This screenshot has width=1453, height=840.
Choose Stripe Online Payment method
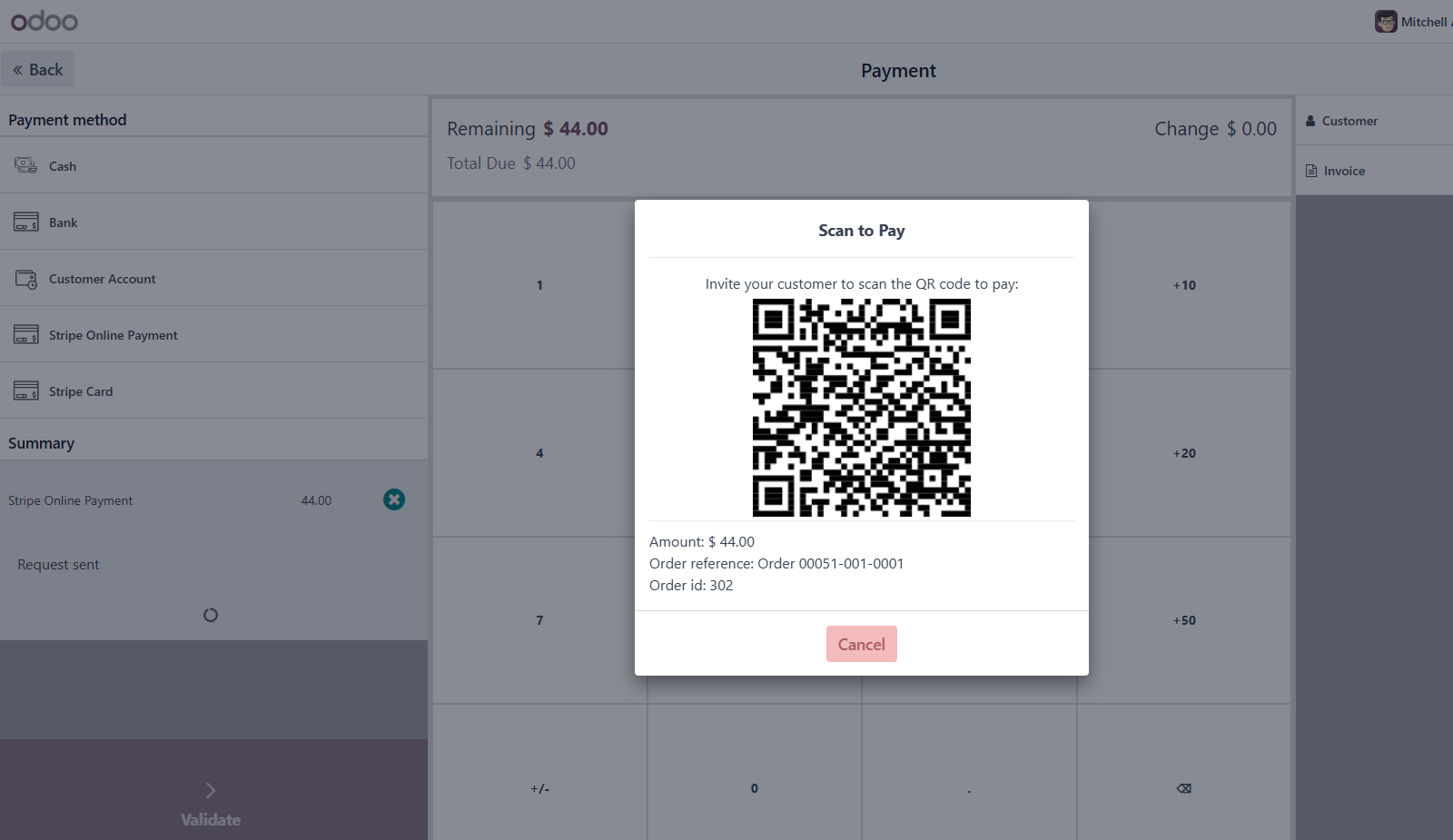coord(213,335)
